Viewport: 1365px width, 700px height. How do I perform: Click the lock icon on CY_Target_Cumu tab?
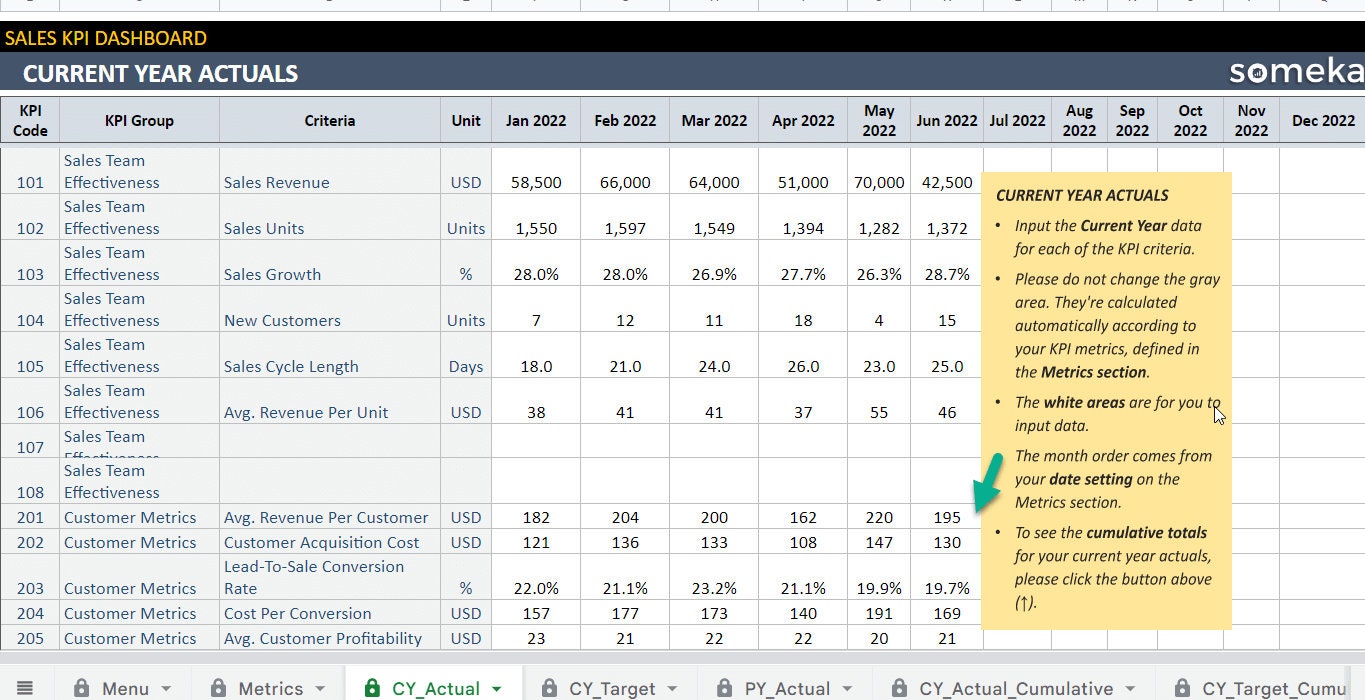(x=1183, y=688)
